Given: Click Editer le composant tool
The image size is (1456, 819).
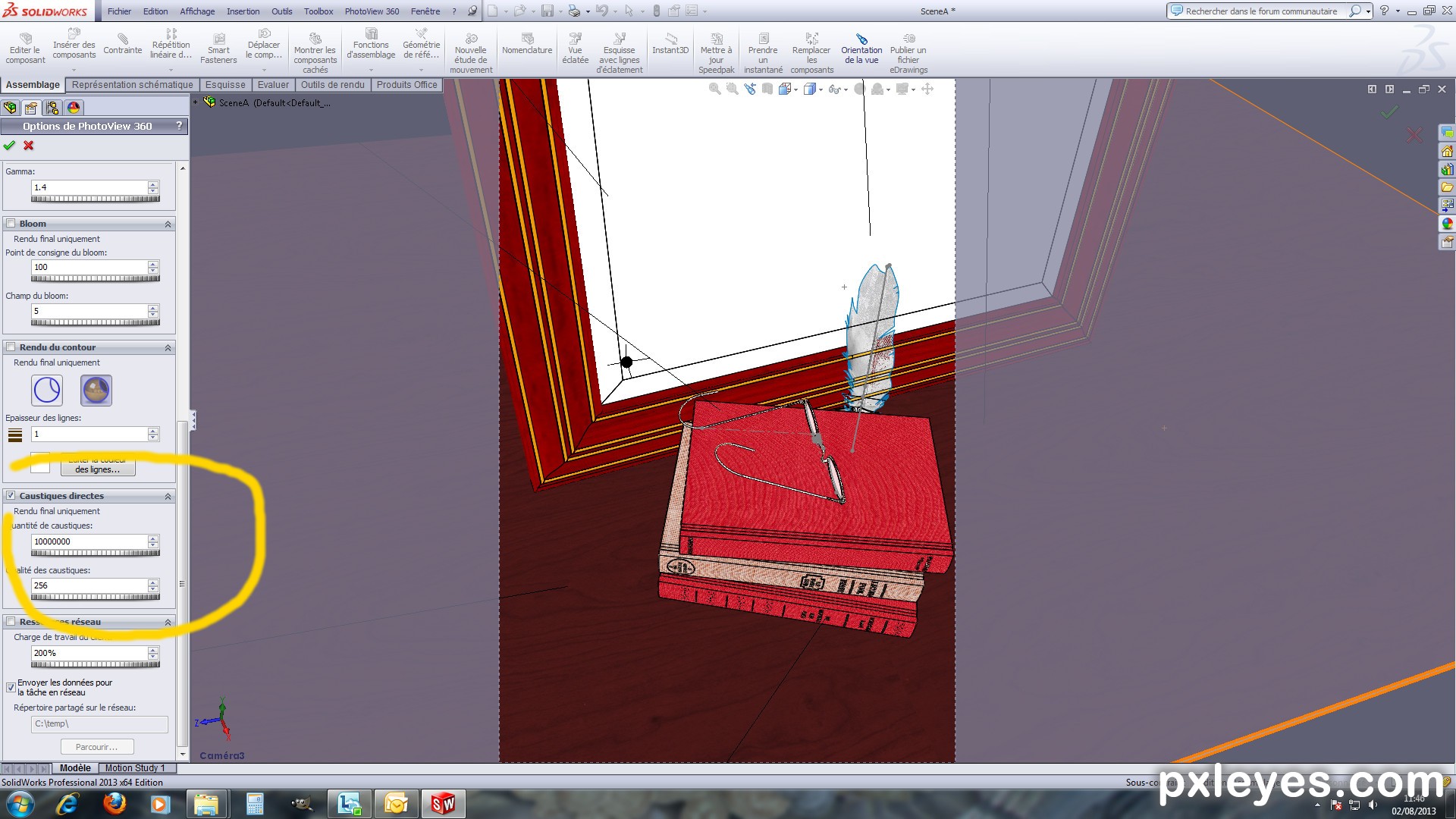Looking at the screenshot, I should click(x=26, y=49).
